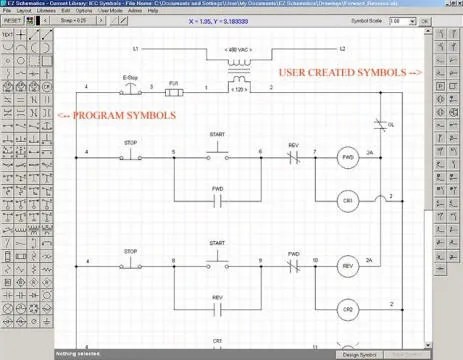Choose the dome-shaped arc drawing tool

21,47
